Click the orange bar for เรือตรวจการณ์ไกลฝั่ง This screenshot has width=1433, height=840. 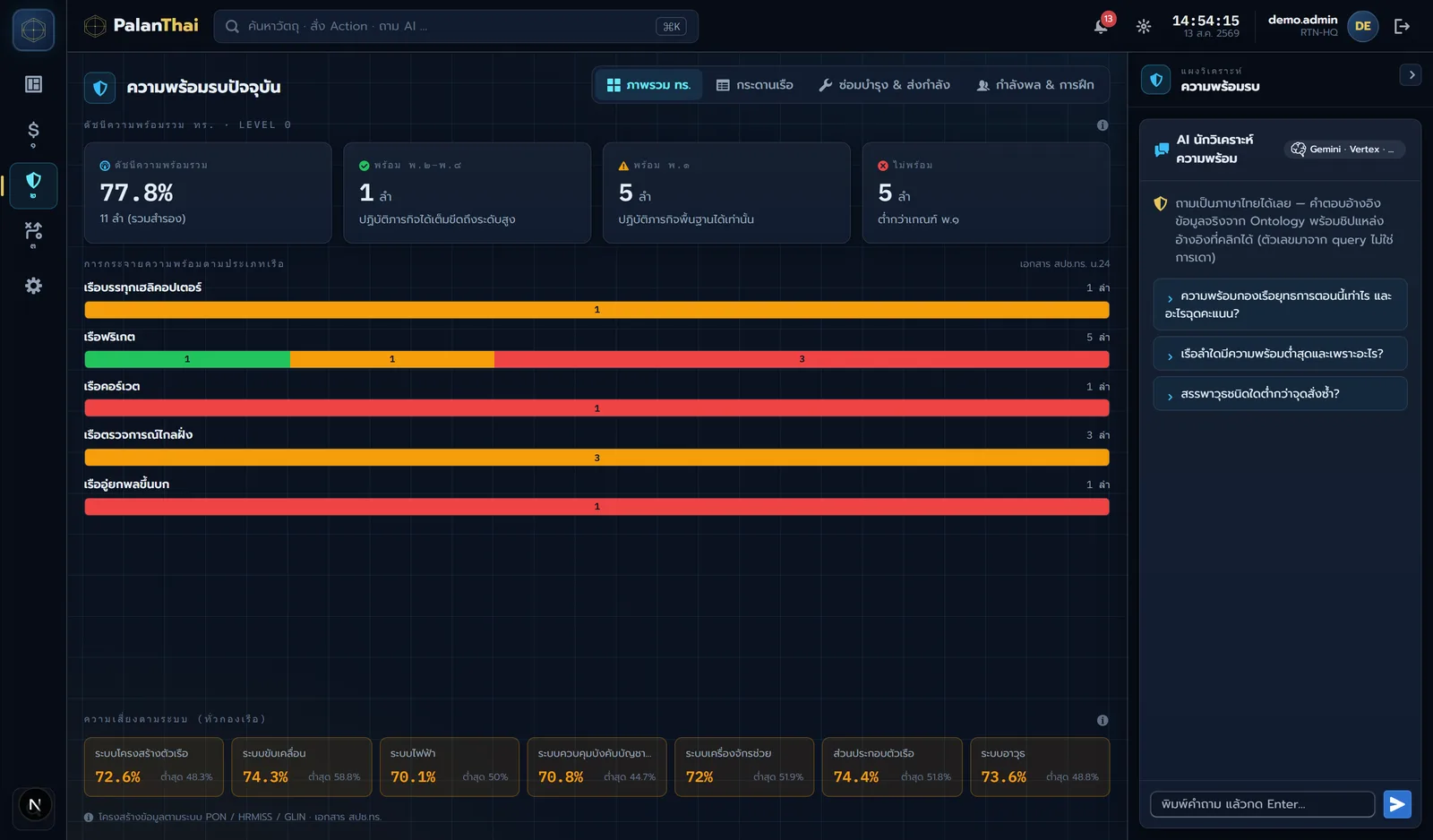[597, 458]
